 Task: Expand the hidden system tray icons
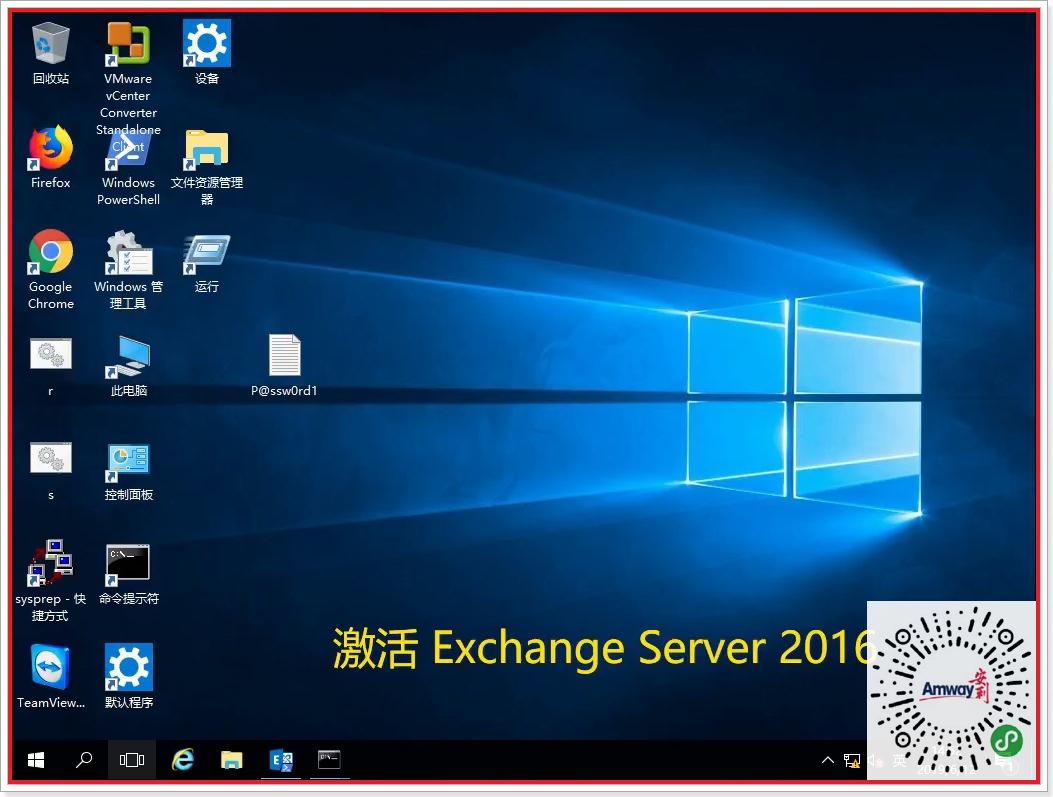tap(827, 760)
